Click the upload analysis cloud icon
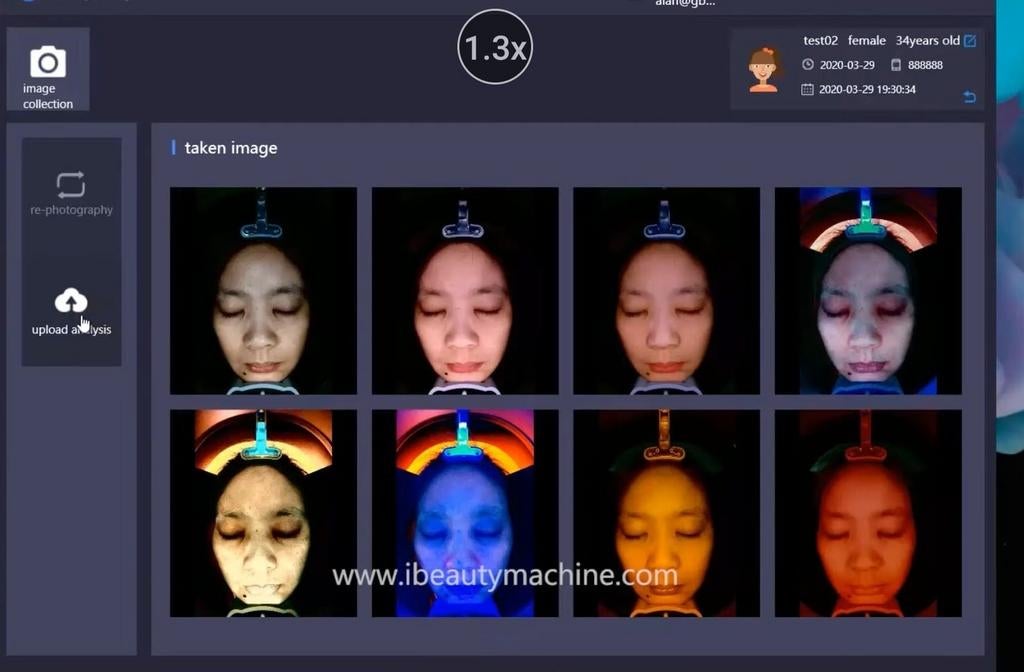 click(71, 300)
